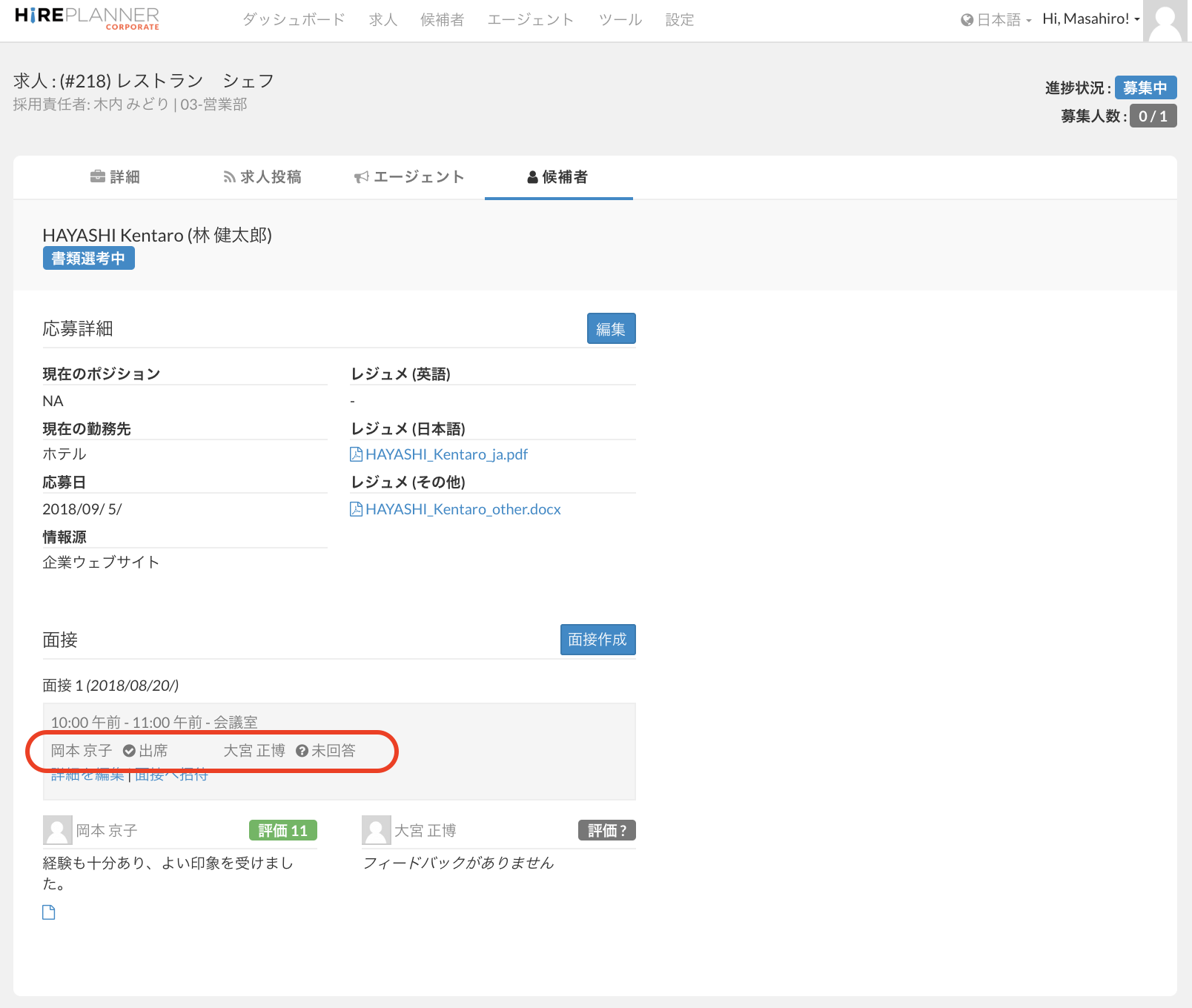This screenshot has width=1192, height=1008.
Task: Open the 求人投稿 tab
Action: pos(262,177)
